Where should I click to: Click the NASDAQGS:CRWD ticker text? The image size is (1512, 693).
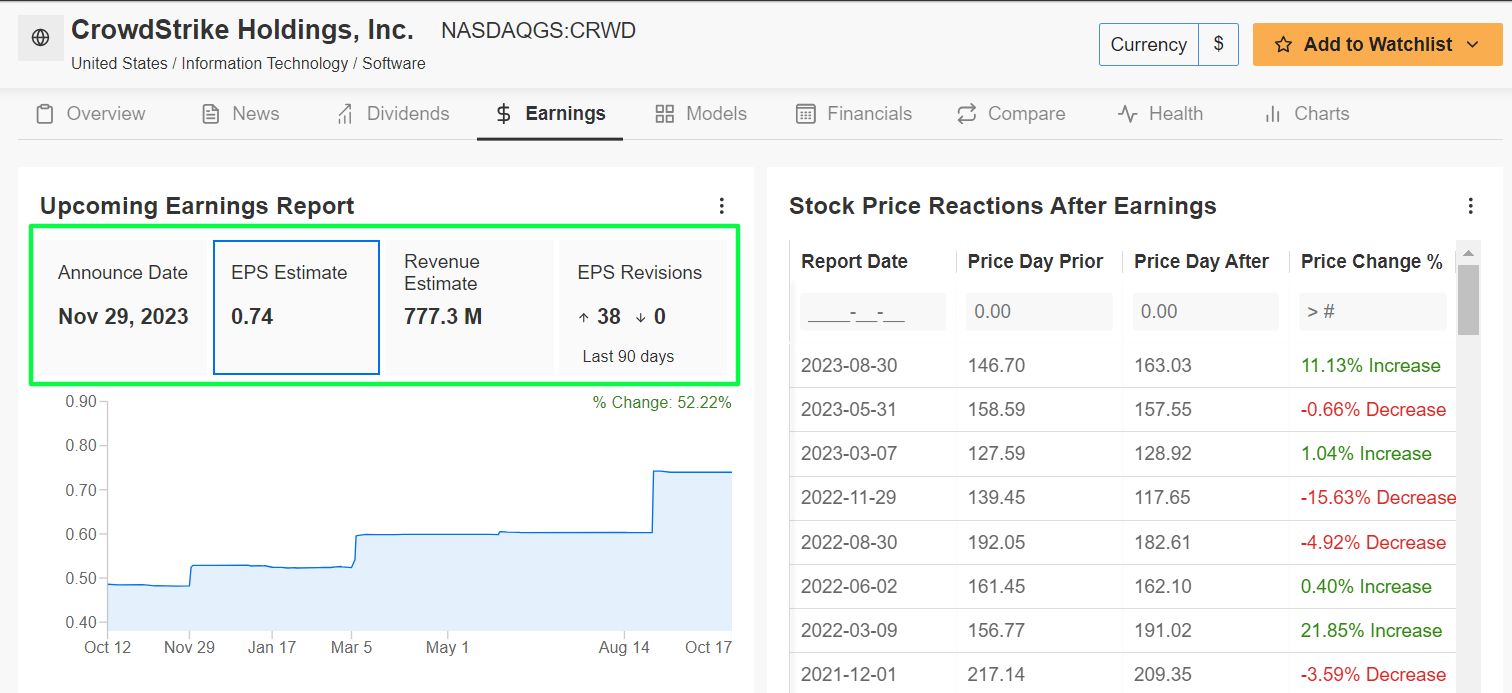coord(538,31)
